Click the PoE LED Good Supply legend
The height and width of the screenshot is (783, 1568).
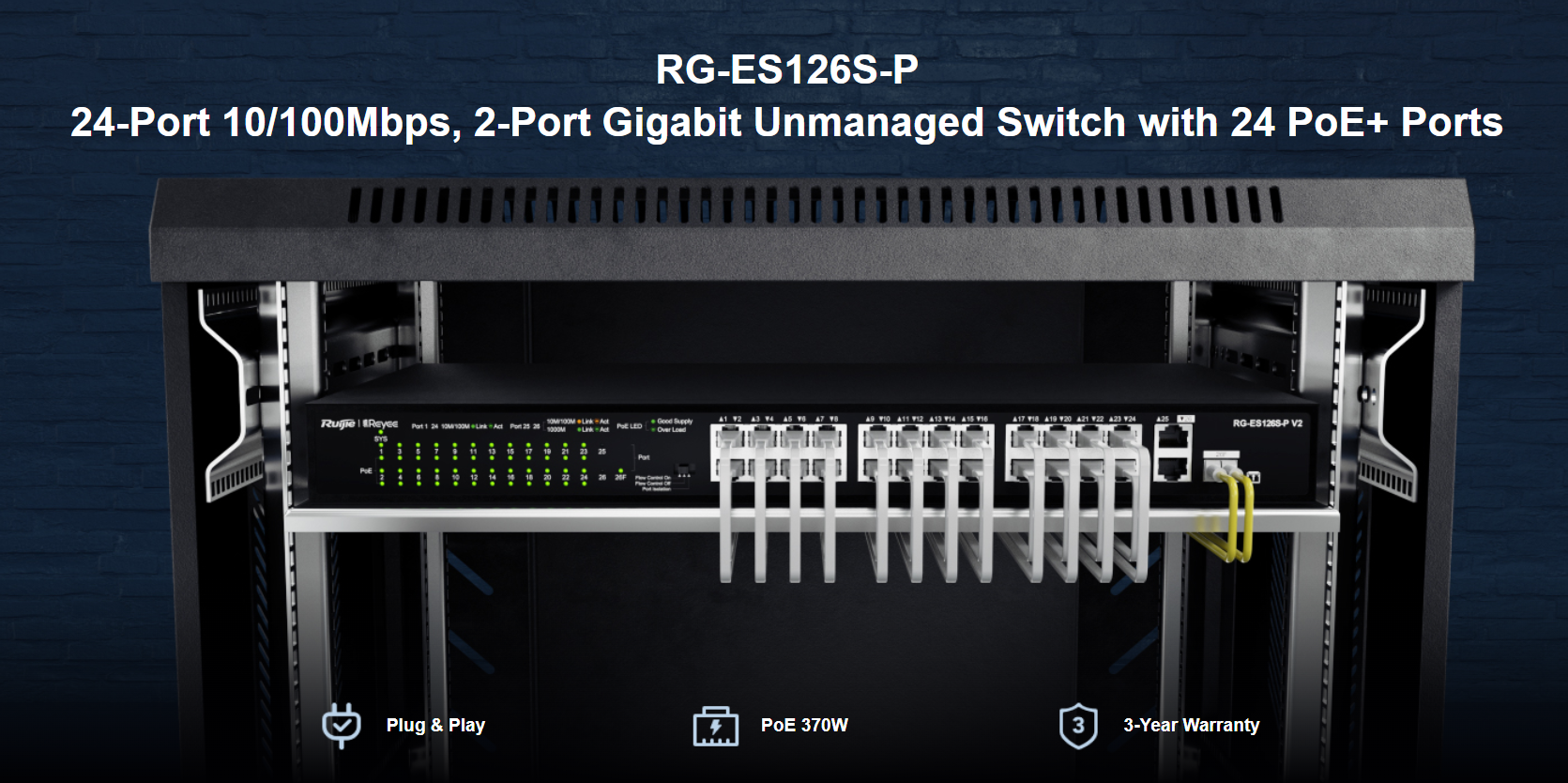click(672, 422)
